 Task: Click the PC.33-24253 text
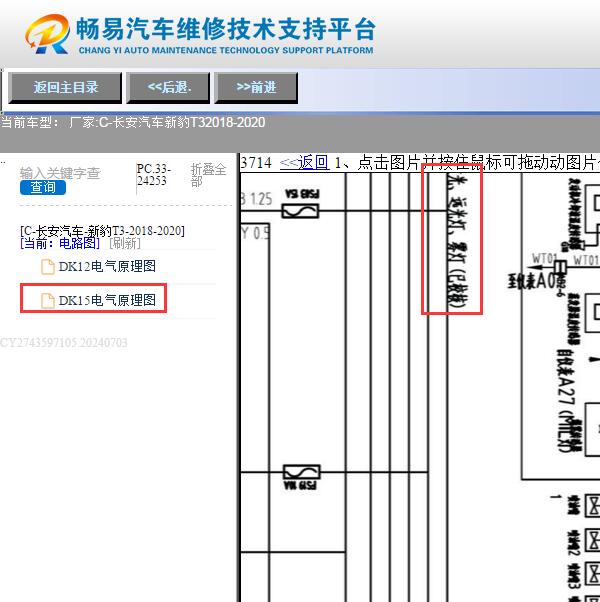coord(154,175)
